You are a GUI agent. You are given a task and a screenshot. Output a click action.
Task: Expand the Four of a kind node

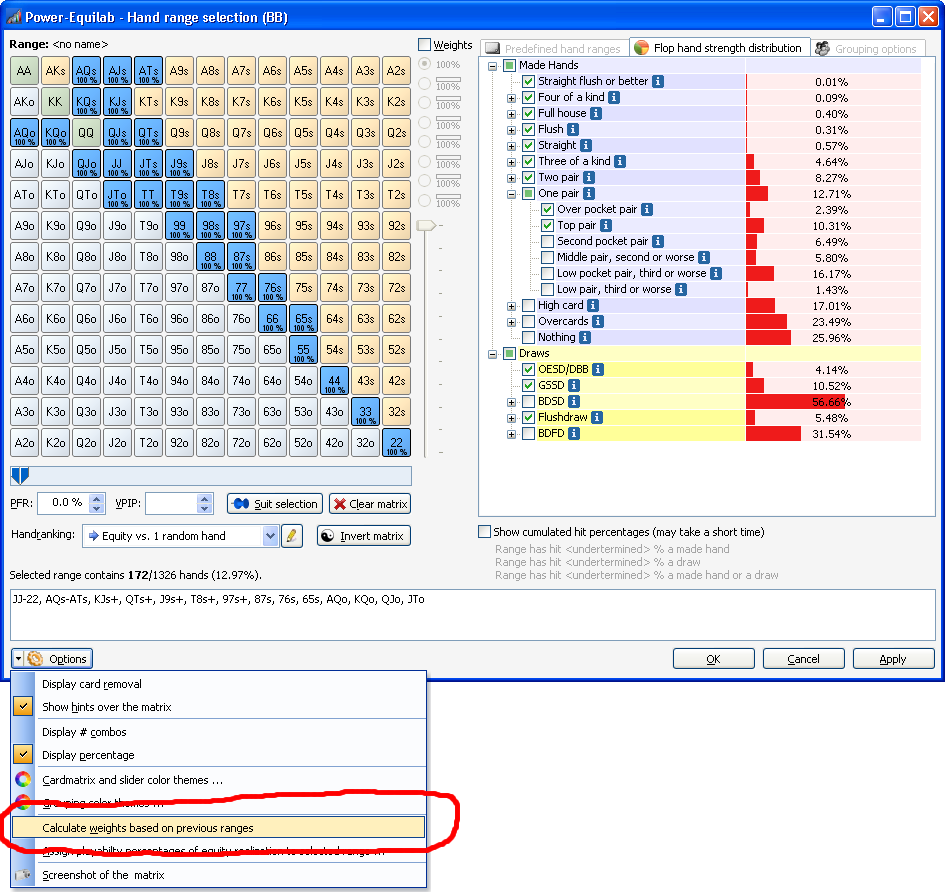(511, 98)
